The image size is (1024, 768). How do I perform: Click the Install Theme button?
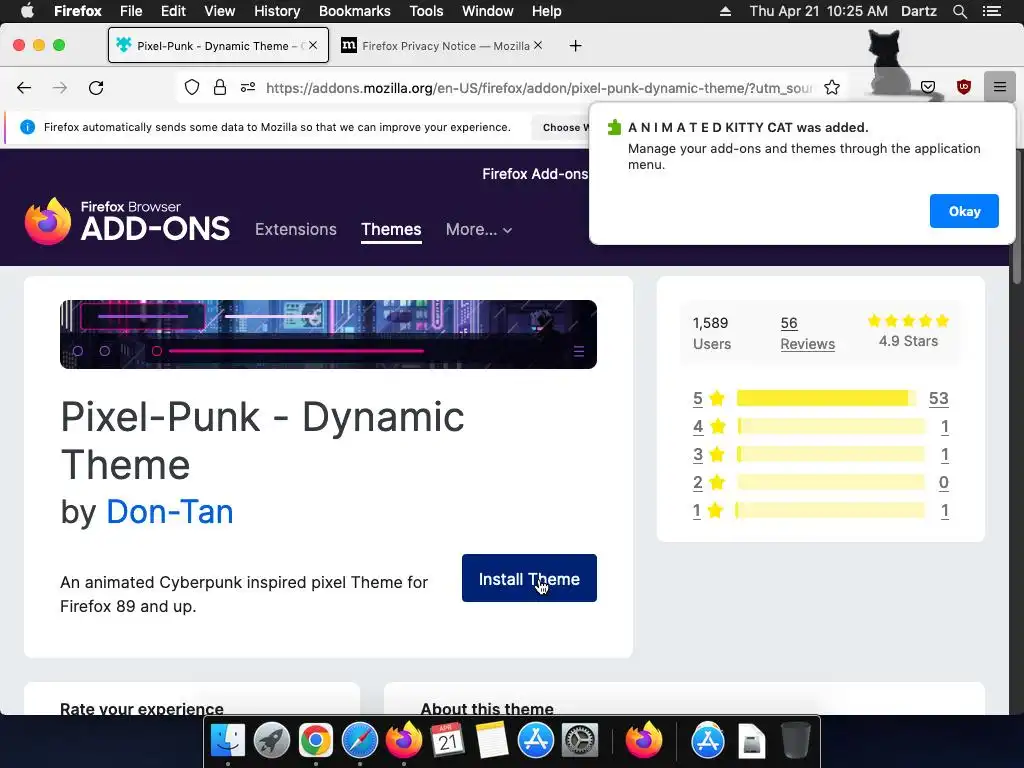[529, 578]
